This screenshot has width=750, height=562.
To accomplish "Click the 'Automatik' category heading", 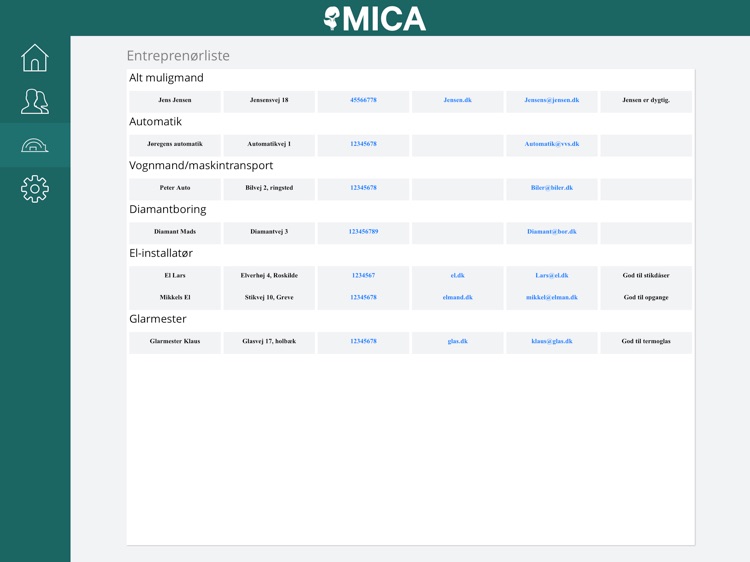I will (155, 121).
